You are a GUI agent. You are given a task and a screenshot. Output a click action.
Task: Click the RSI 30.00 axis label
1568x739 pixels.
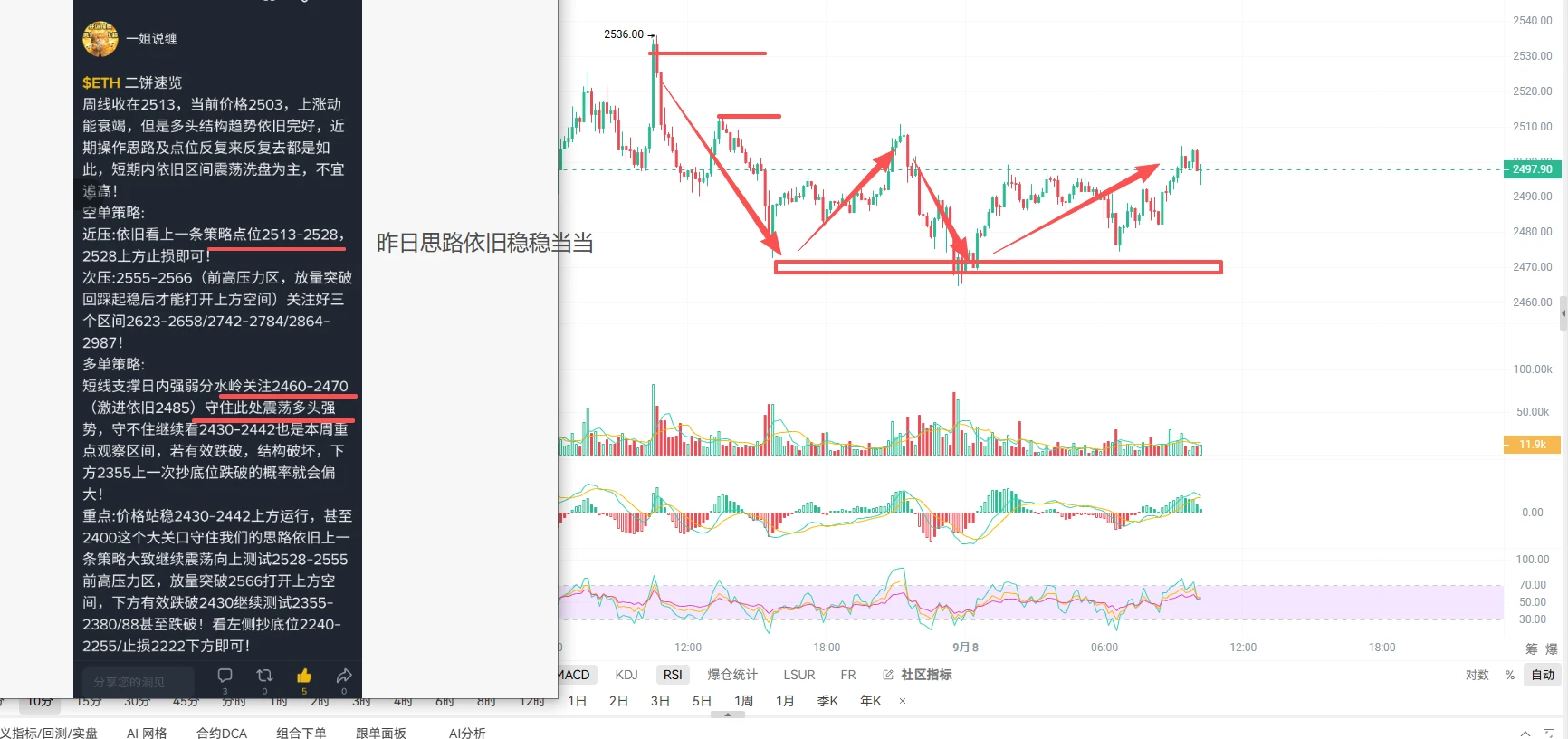[1533, 619]
